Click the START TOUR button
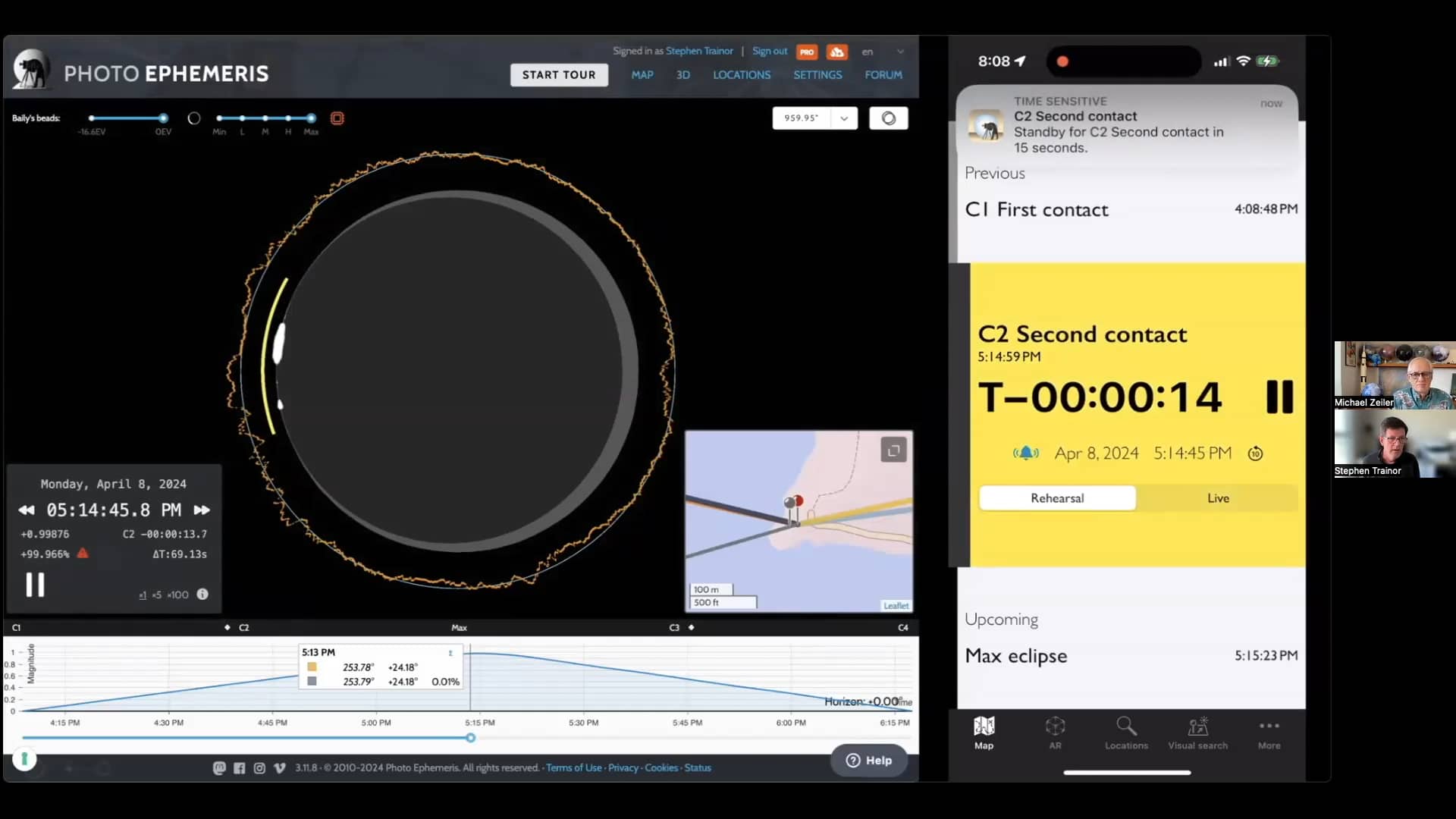 coord(559,74)
